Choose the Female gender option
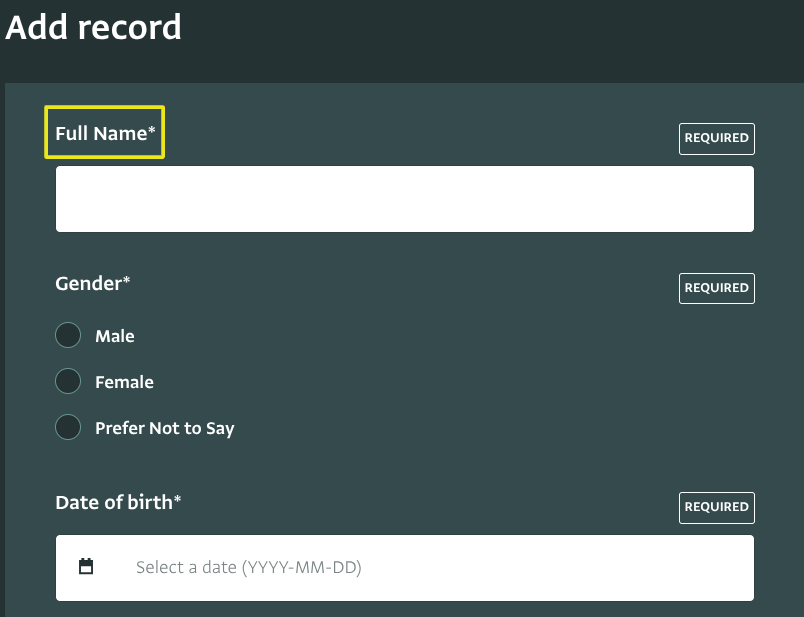 pyautogui.click(x=68, y=381)
